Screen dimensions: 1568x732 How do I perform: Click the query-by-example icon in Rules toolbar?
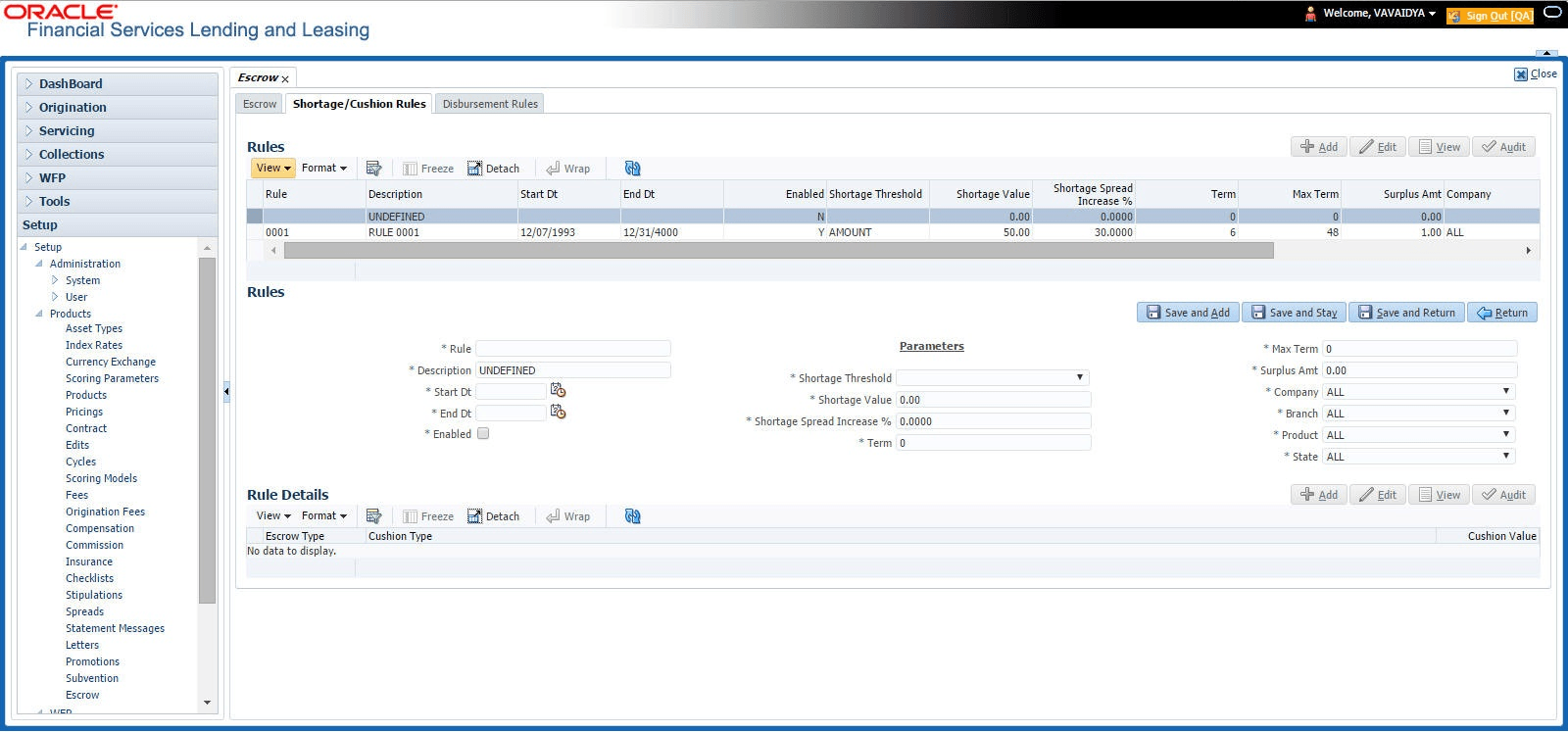point(373,169)
